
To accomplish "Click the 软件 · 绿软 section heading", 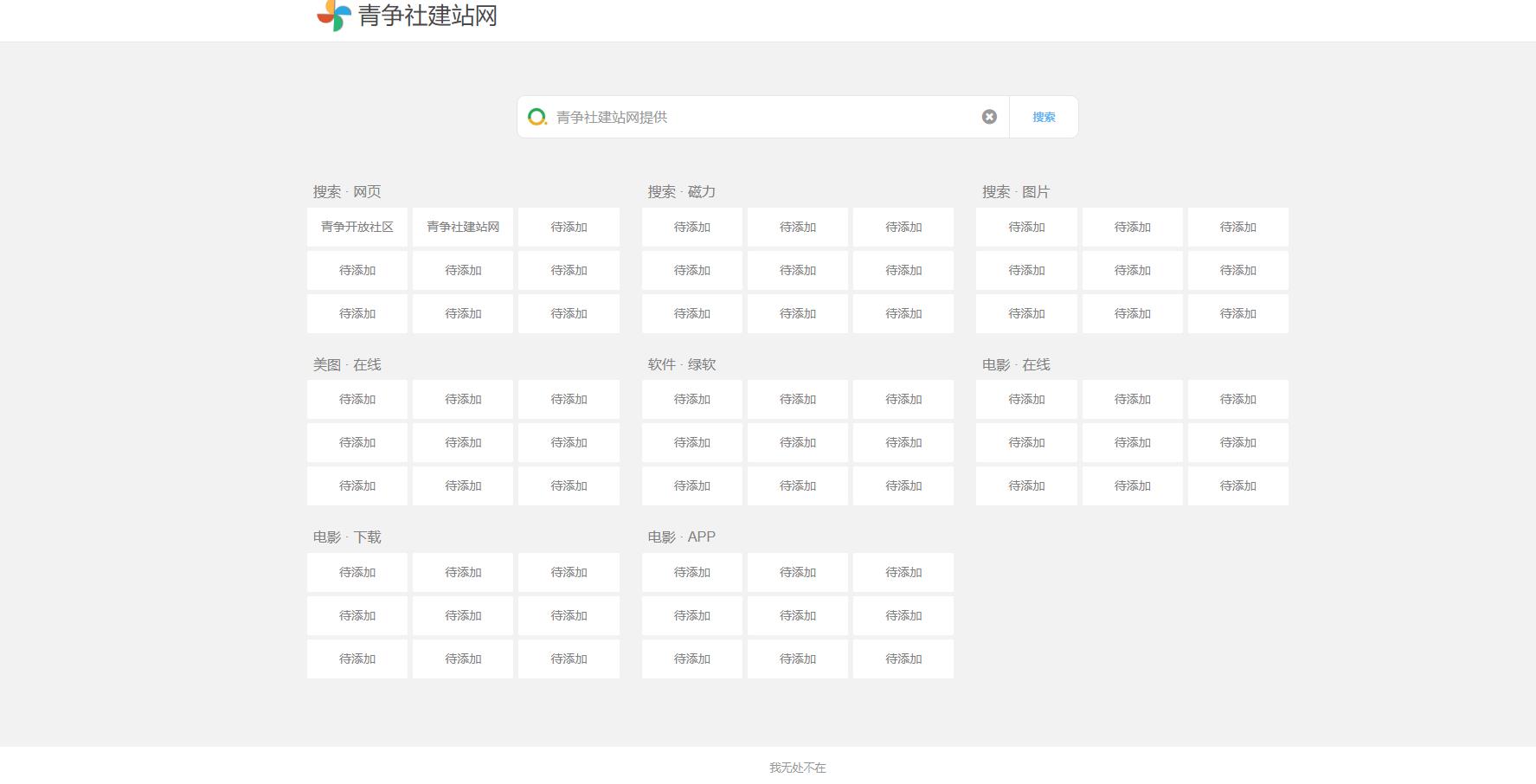I will 682,365.
